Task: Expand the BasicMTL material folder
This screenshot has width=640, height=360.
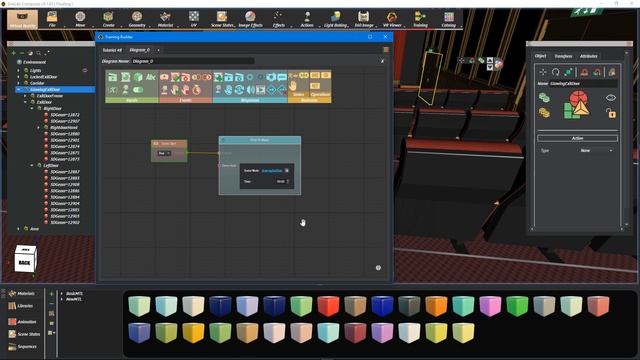Action: click(62, 293)
